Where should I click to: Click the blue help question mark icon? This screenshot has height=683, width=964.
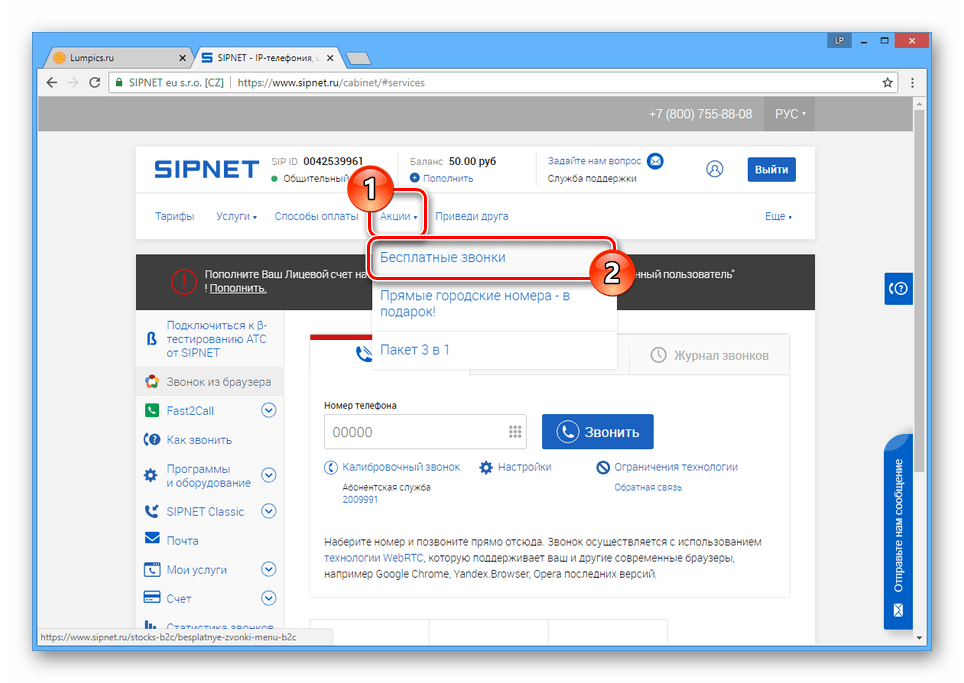pyautogui.click(x=898, y=288)
